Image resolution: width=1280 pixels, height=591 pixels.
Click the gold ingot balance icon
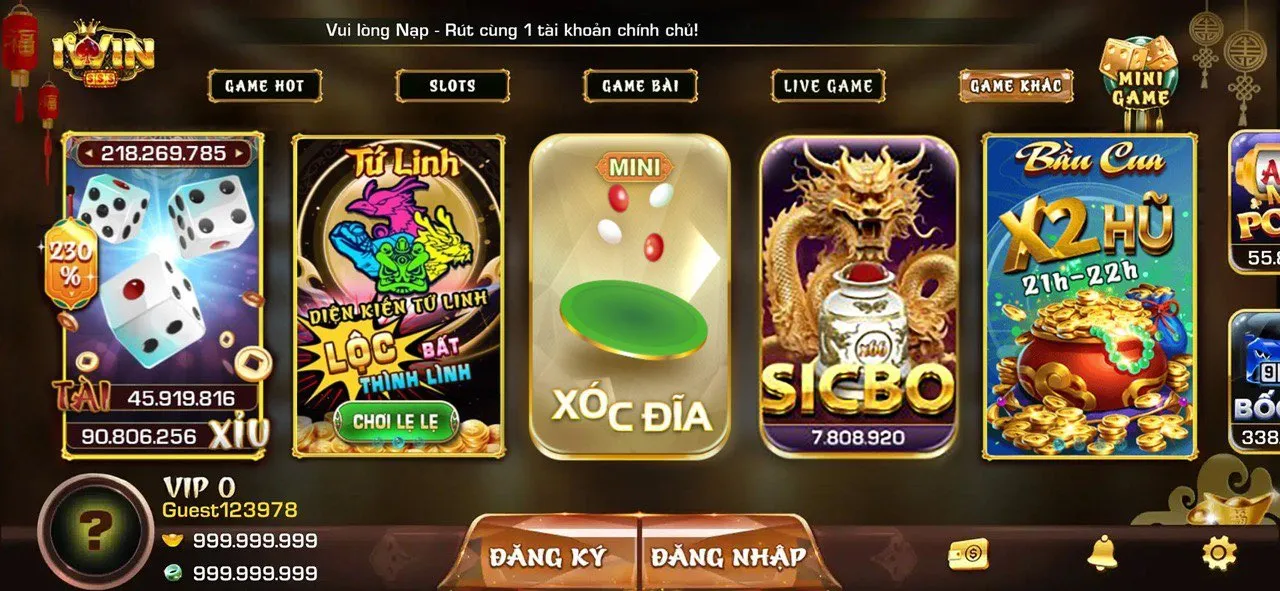pos(173,541)
